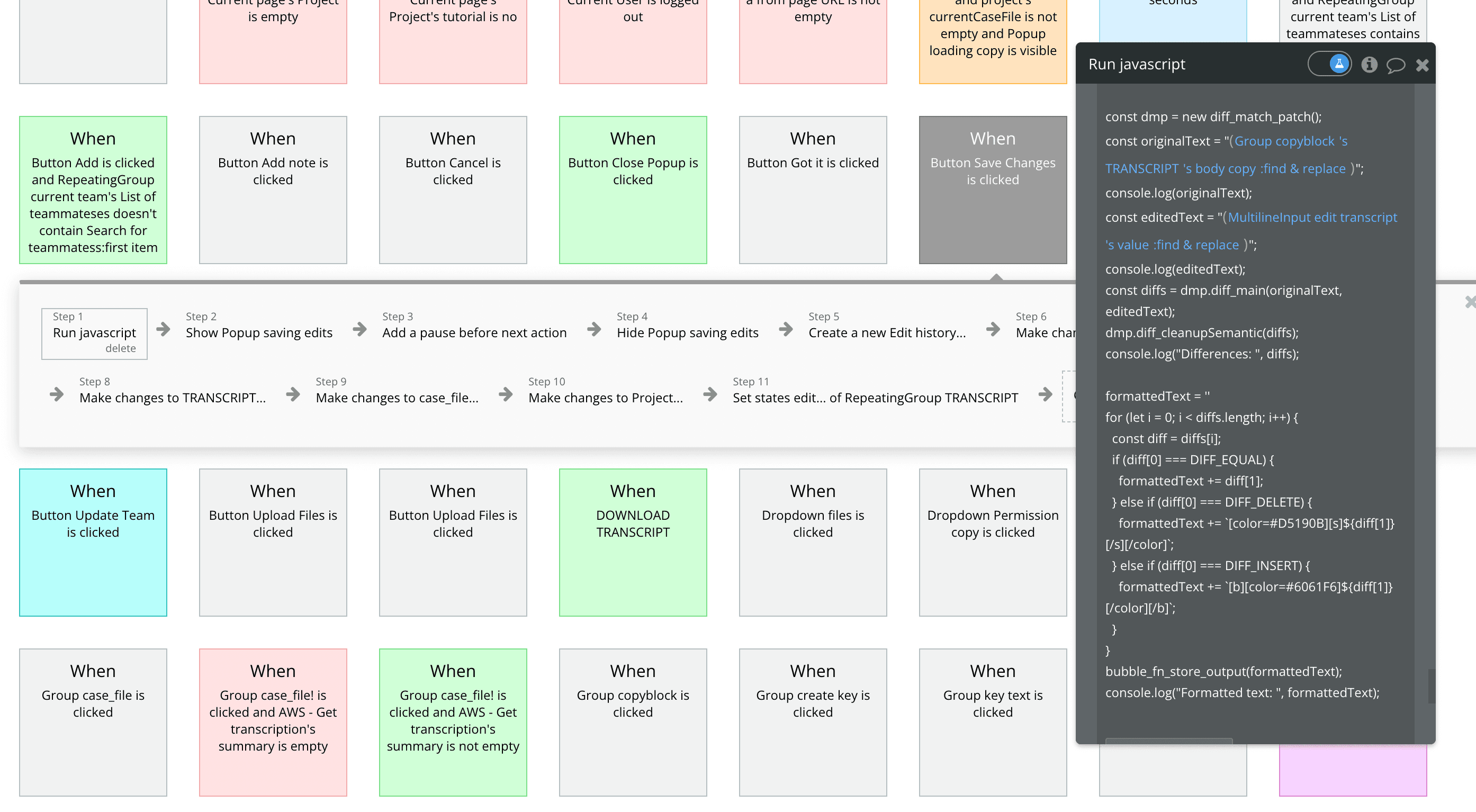Click the info icon in Run javascript header

(1370, 64)
